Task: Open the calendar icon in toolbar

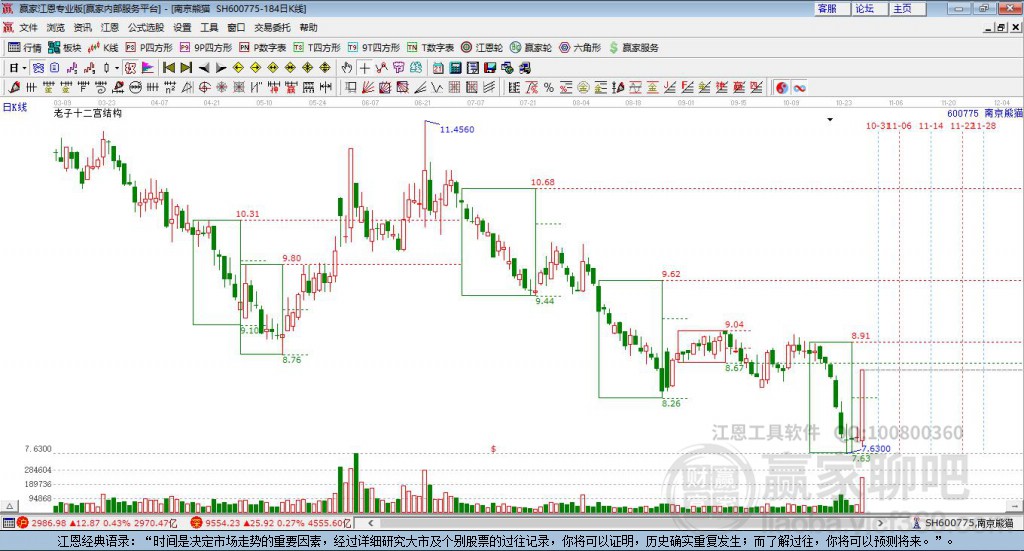Action: click(x=438, y=68)
